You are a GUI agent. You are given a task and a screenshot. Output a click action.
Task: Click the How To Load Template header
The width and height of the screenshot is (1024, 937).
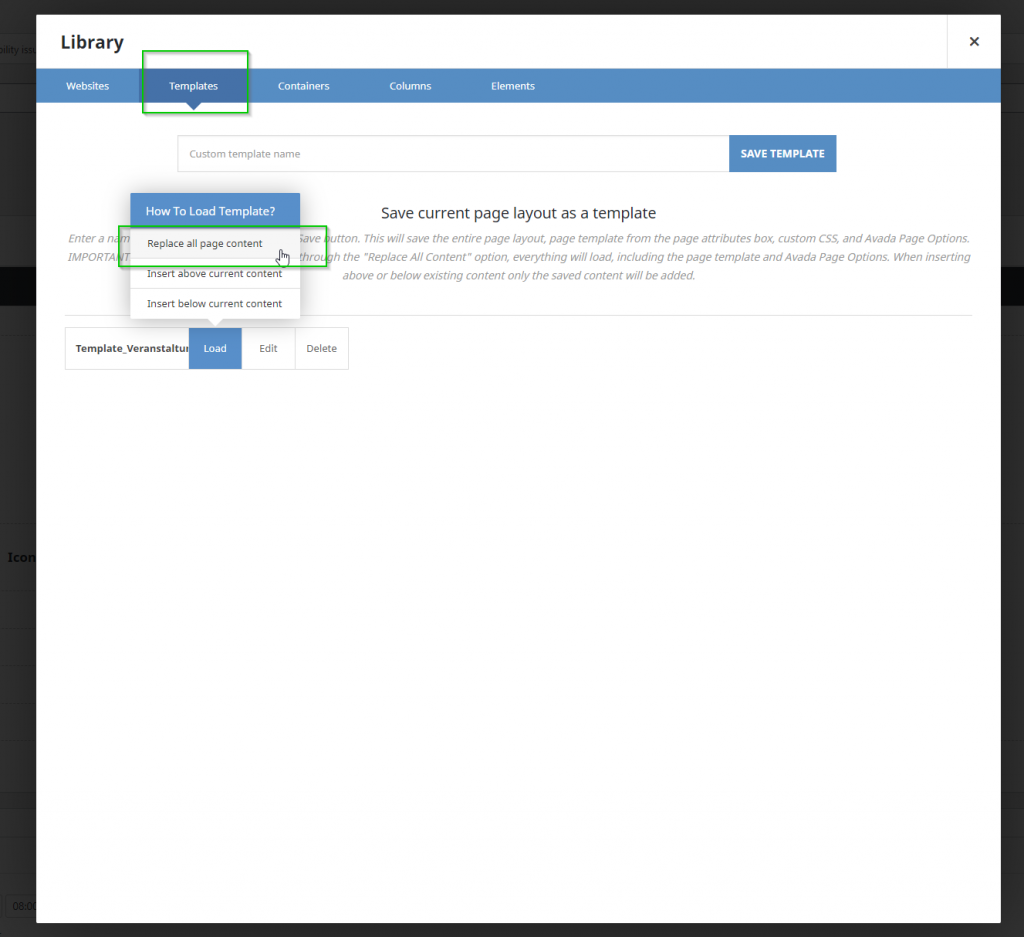point(210,211)
